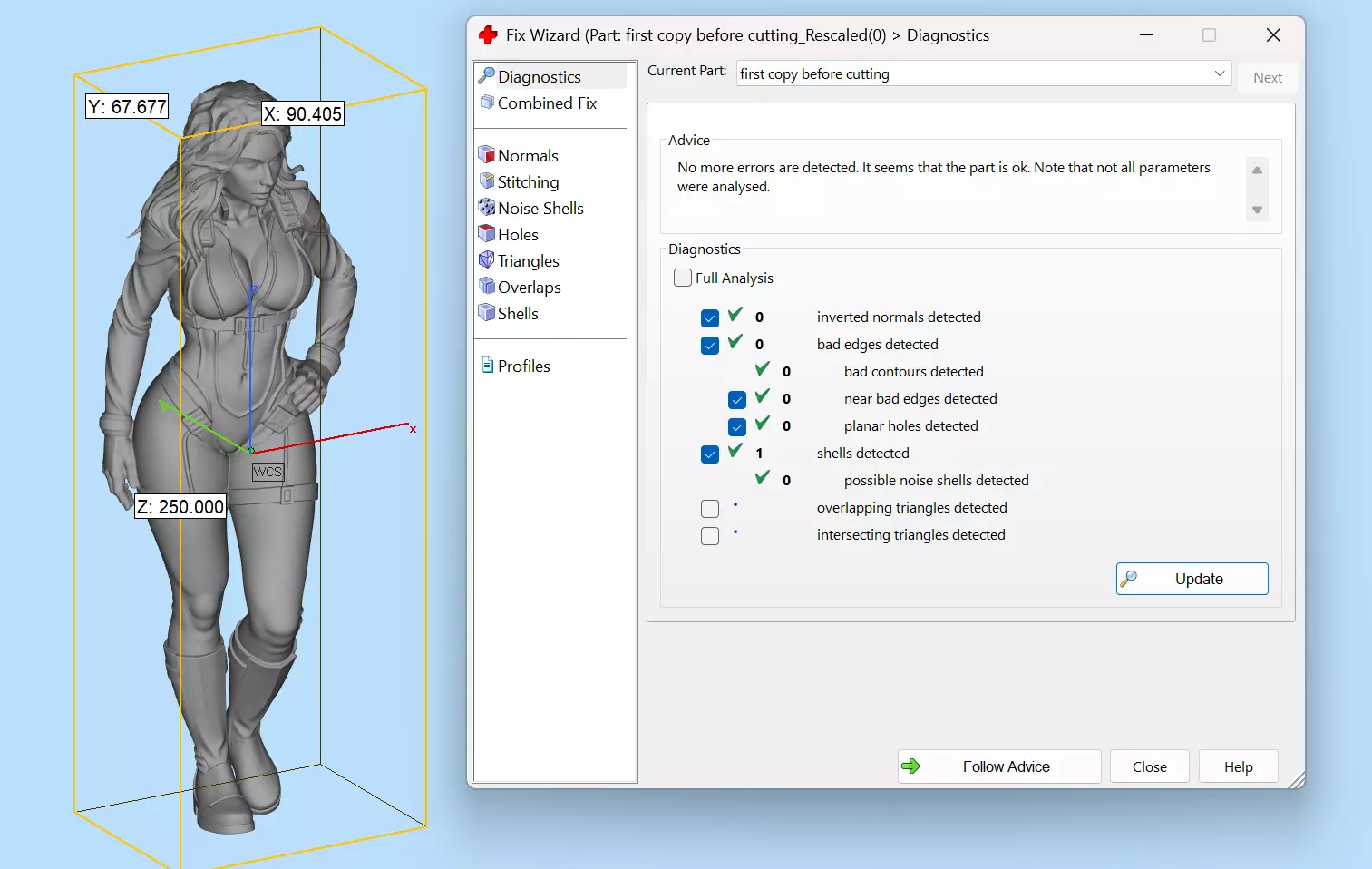The image size is (1372, 869).
Task: Click 'possible noise shells detected' text
Action: coord(936,480)
